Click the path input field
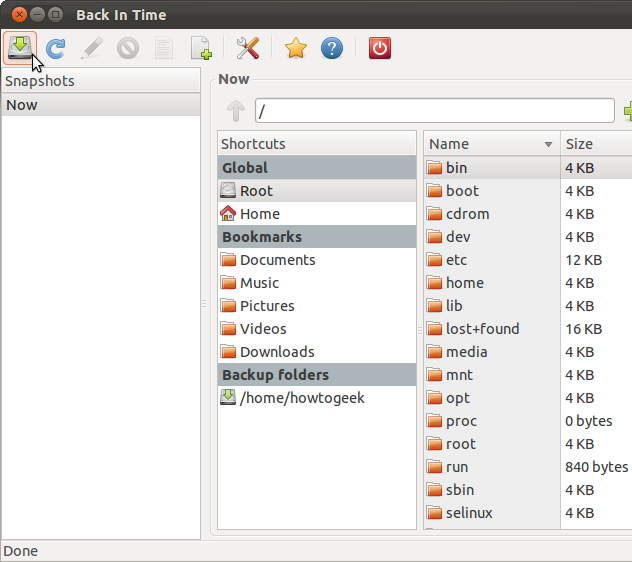This screenshot has height=562, width=632. pyautogui.click(x=434, y=110)
